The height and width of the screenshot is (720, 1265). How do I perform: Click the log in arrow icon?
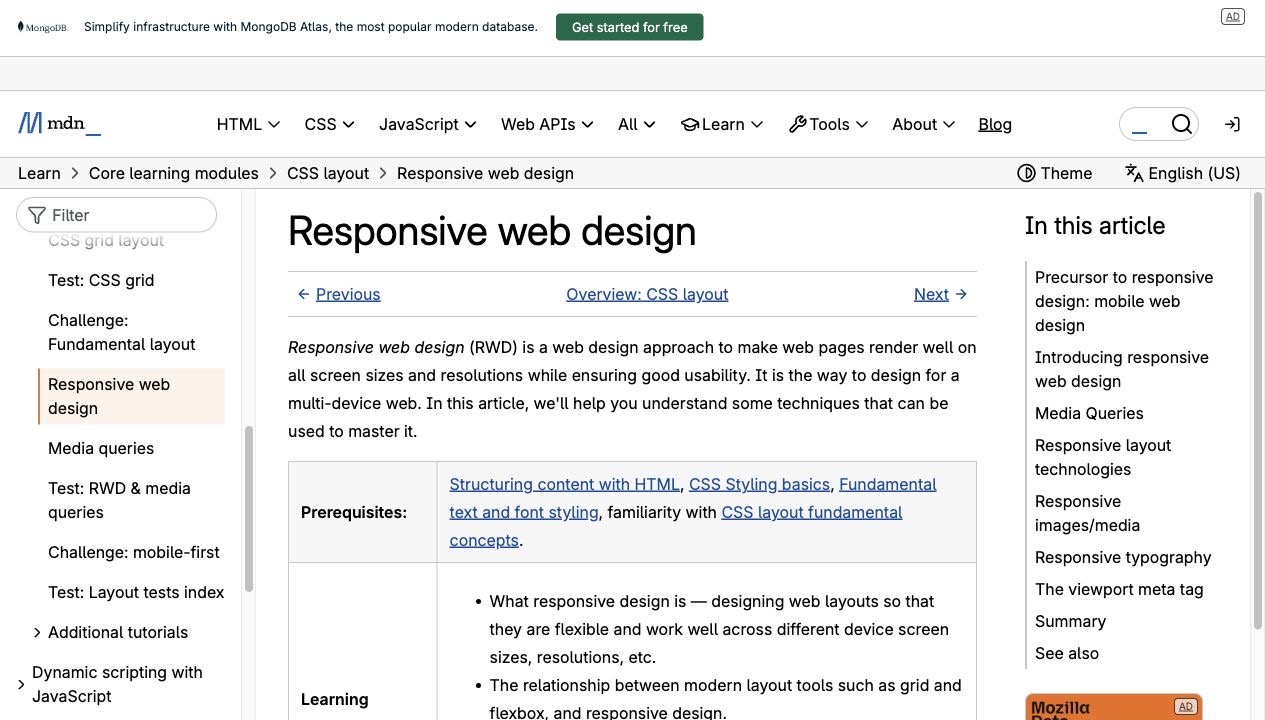pos(1232,124)
